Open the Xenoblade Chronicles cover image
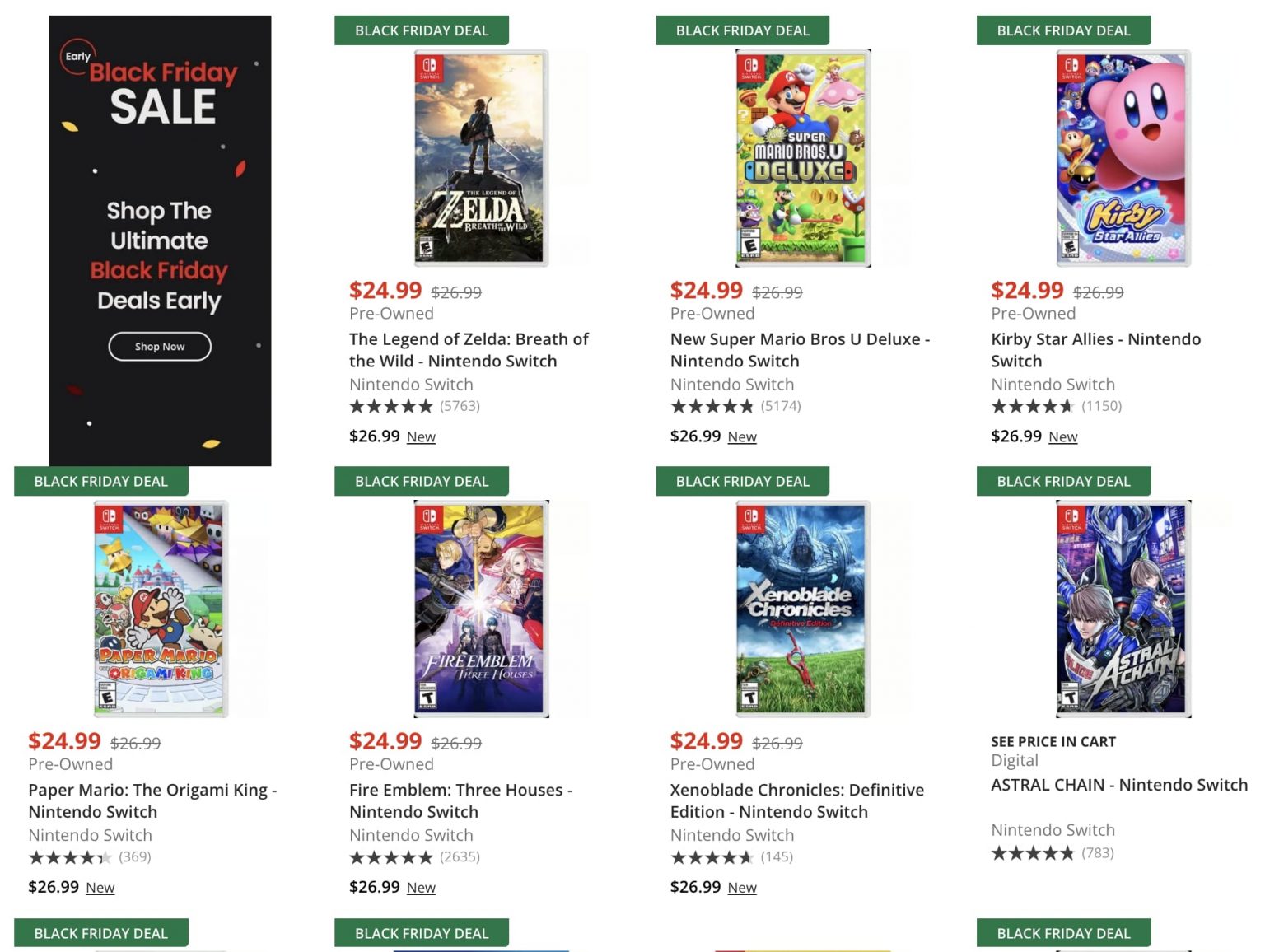Image resolution: width=1265 pixels, height=952 pixels. tap(802, 609)
